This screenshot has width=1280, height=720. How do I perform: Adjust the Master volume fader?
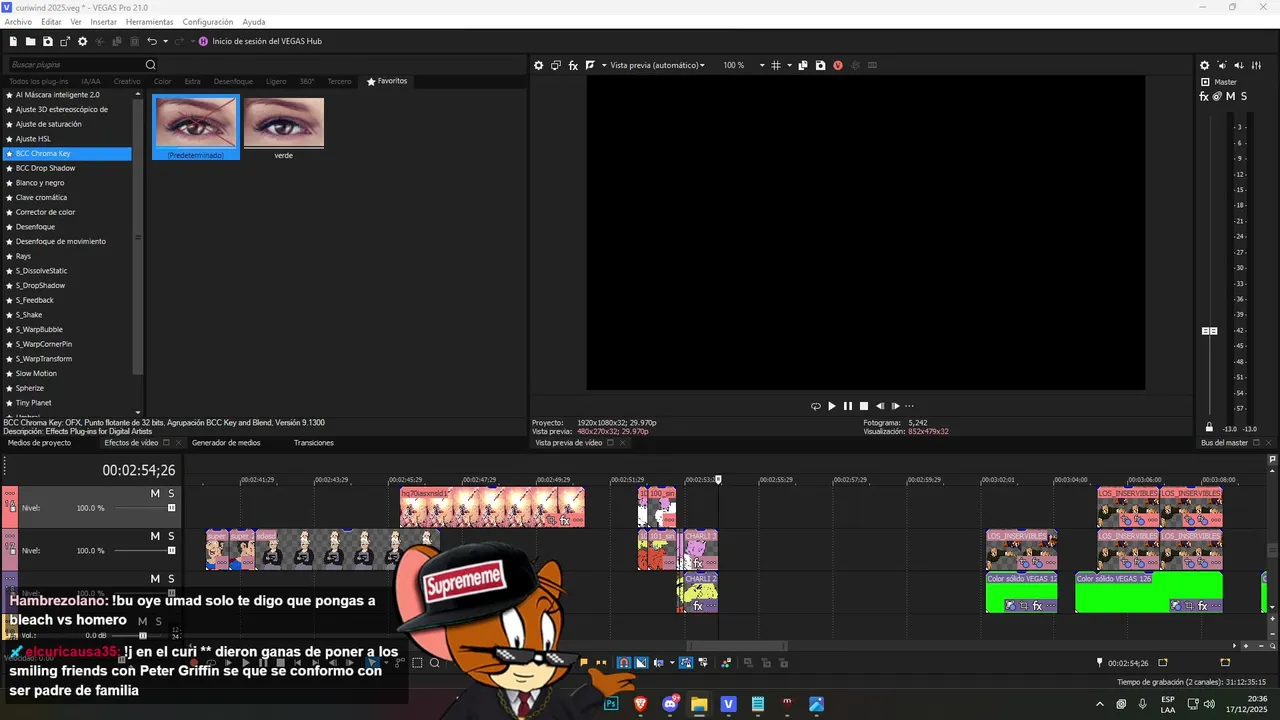pos(1209,331)
